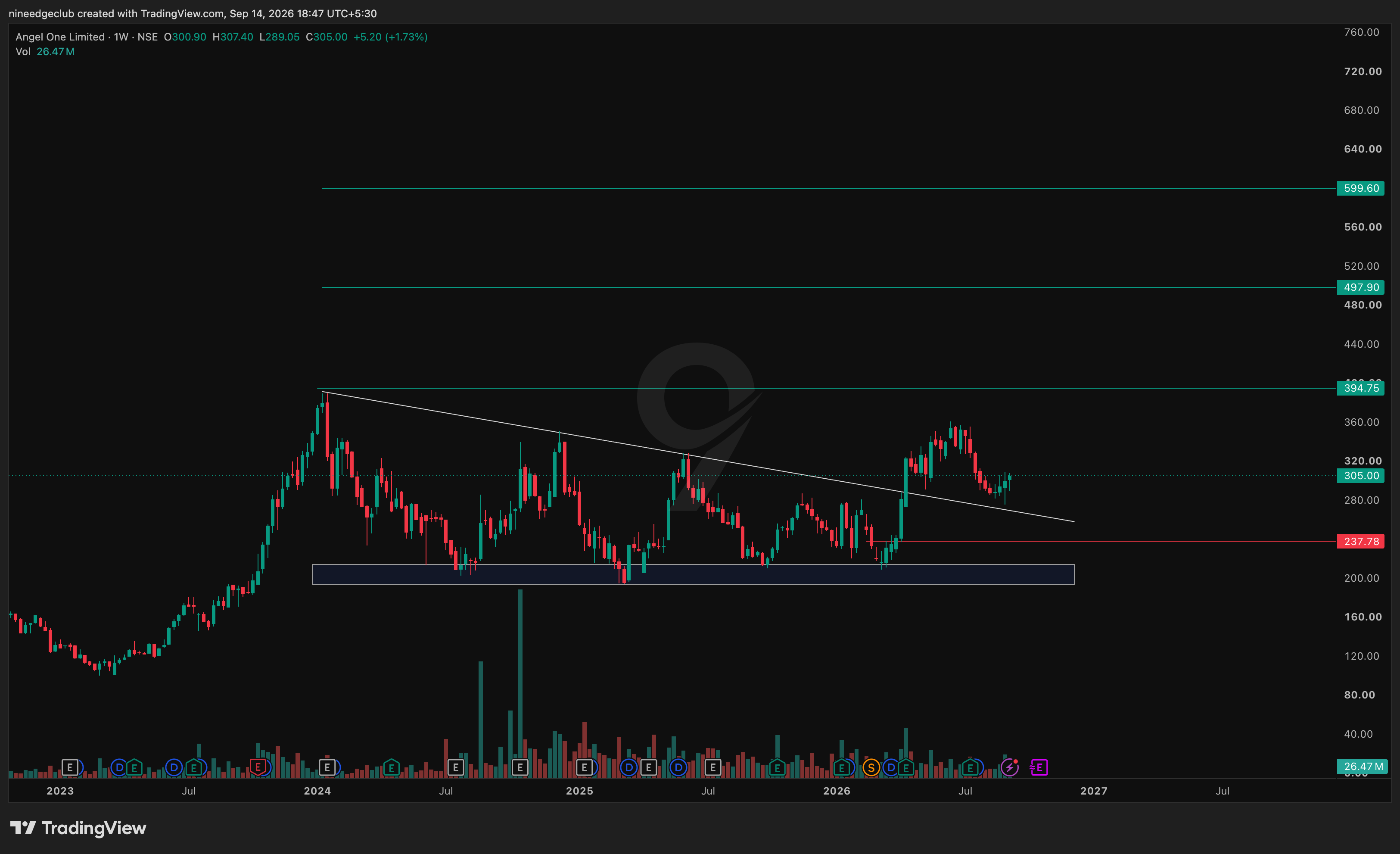Select the red E earnings marker
Image resolution: width=1400 pixels, height=854 pixels.
258,768
